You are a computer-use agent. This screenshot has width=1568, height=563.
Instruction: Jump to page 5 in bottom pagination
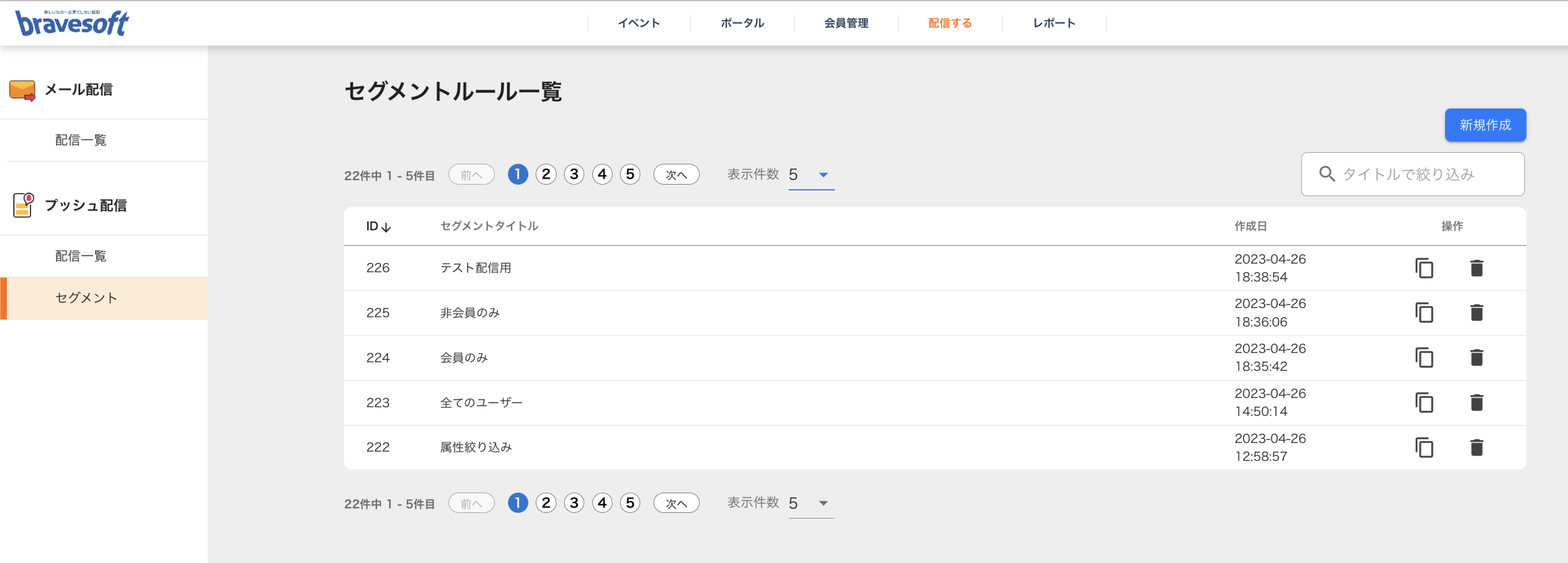point(630,503)
